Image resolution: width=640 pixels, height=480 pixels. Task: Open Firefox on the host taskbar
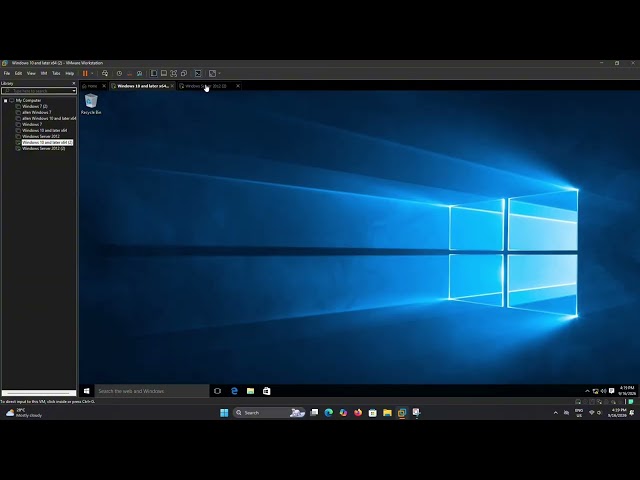point(358,413)
